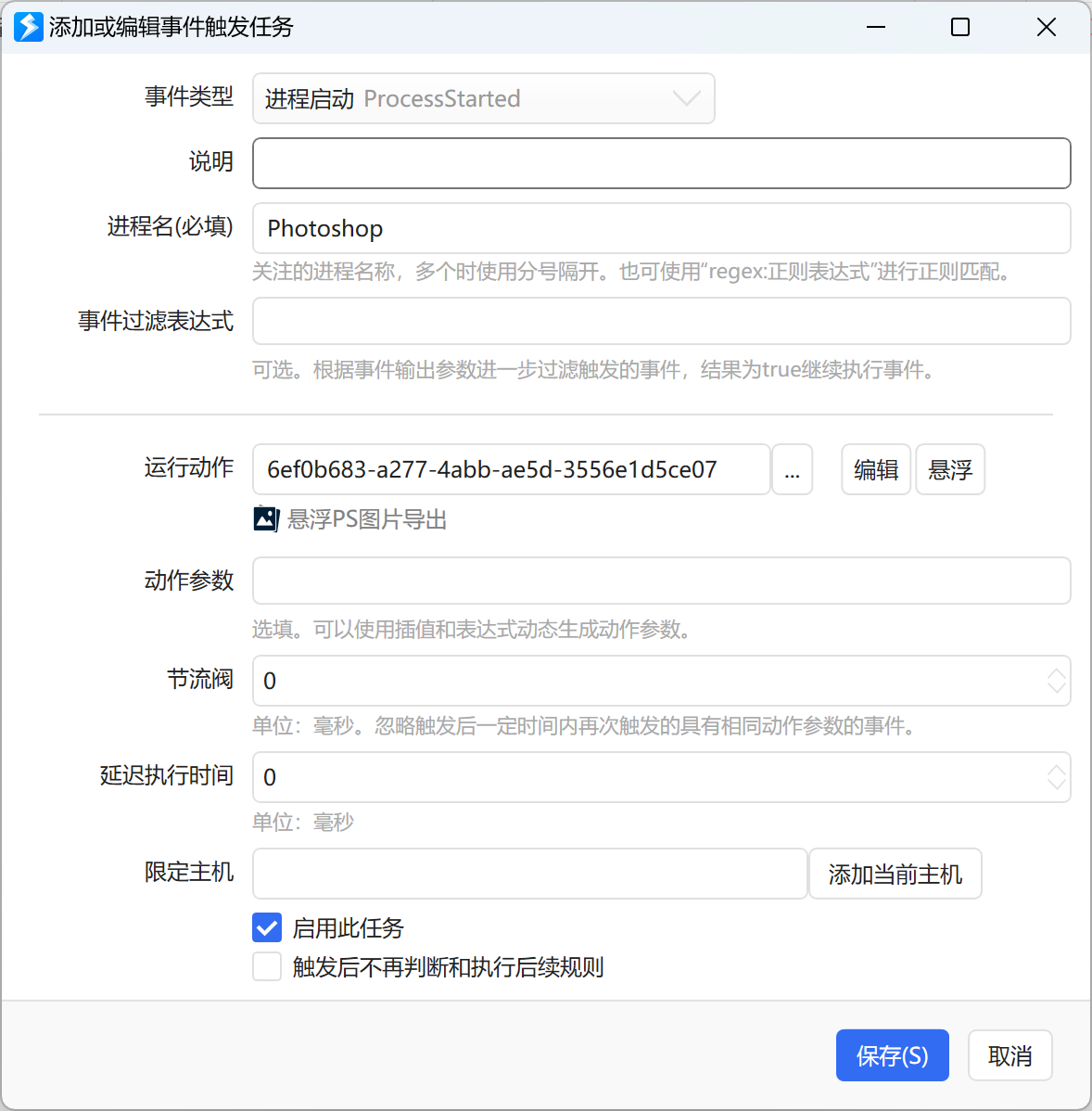This screenshot has width=1092, height=1111.
Task: Click the 保存(S) button
Action: point(893,1055)
